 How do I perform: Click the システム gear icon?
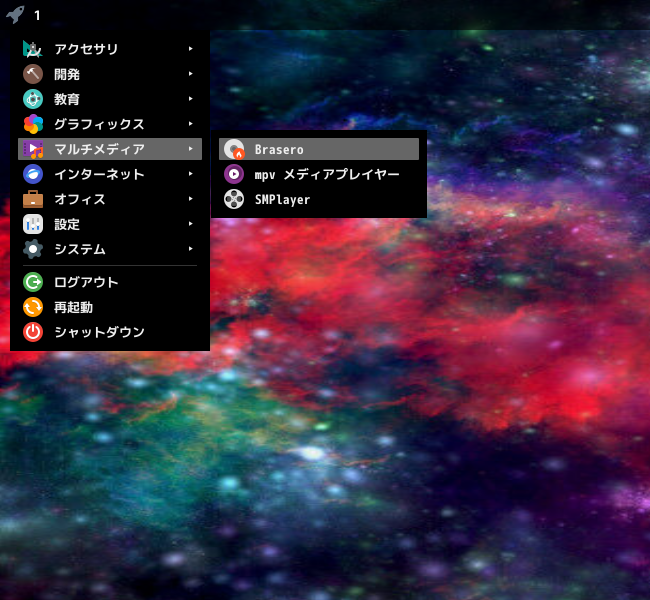click(x=33, y=249)
